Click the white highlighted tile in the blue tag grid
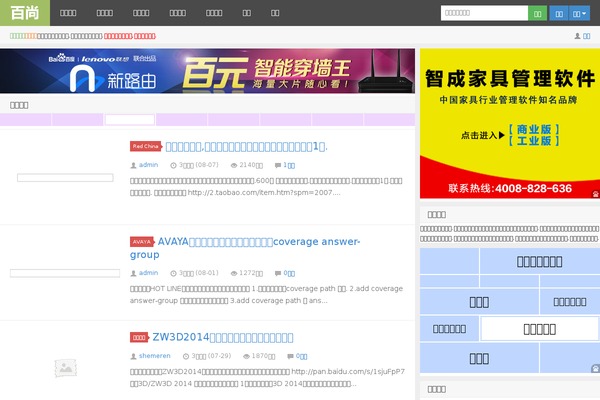The image size is (600, 400). 540,329
